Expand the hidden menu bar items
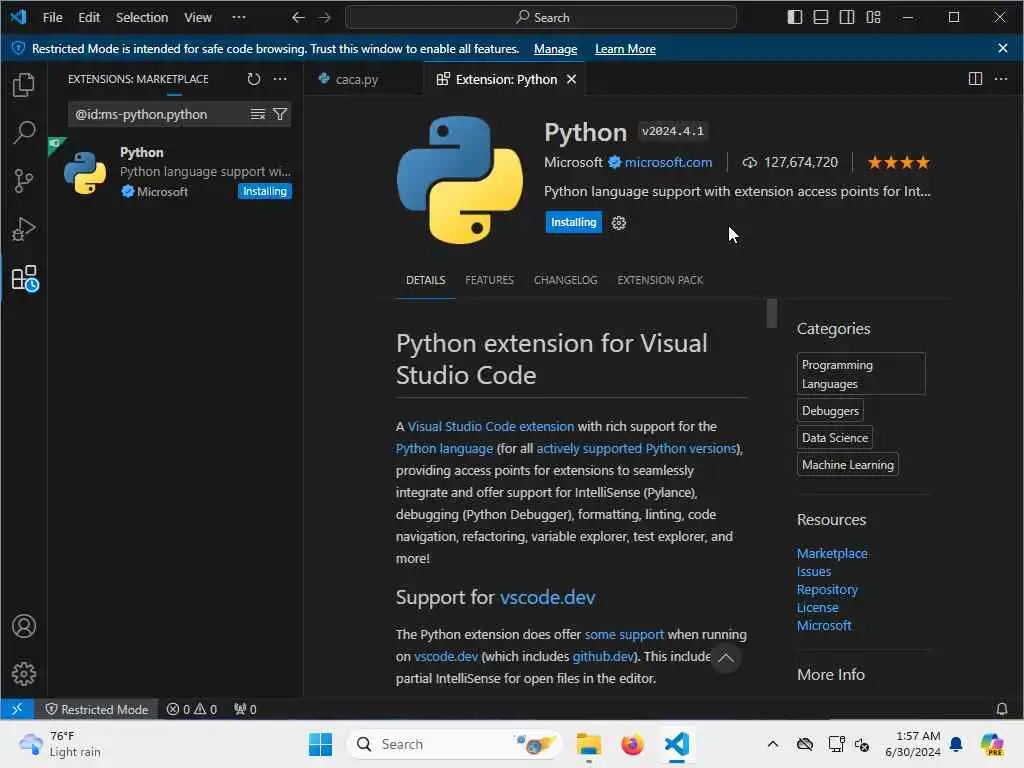 (x=238, y=17)
